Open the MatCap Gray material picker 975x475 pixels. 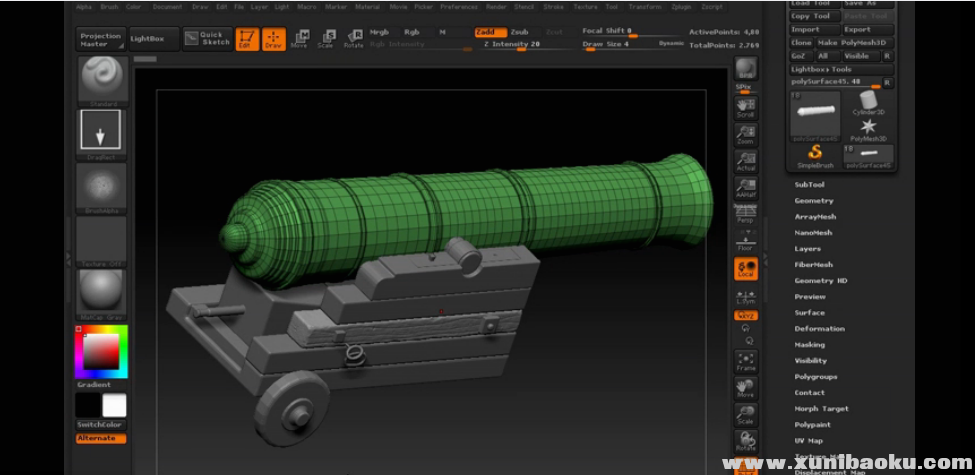pos(102,292)
